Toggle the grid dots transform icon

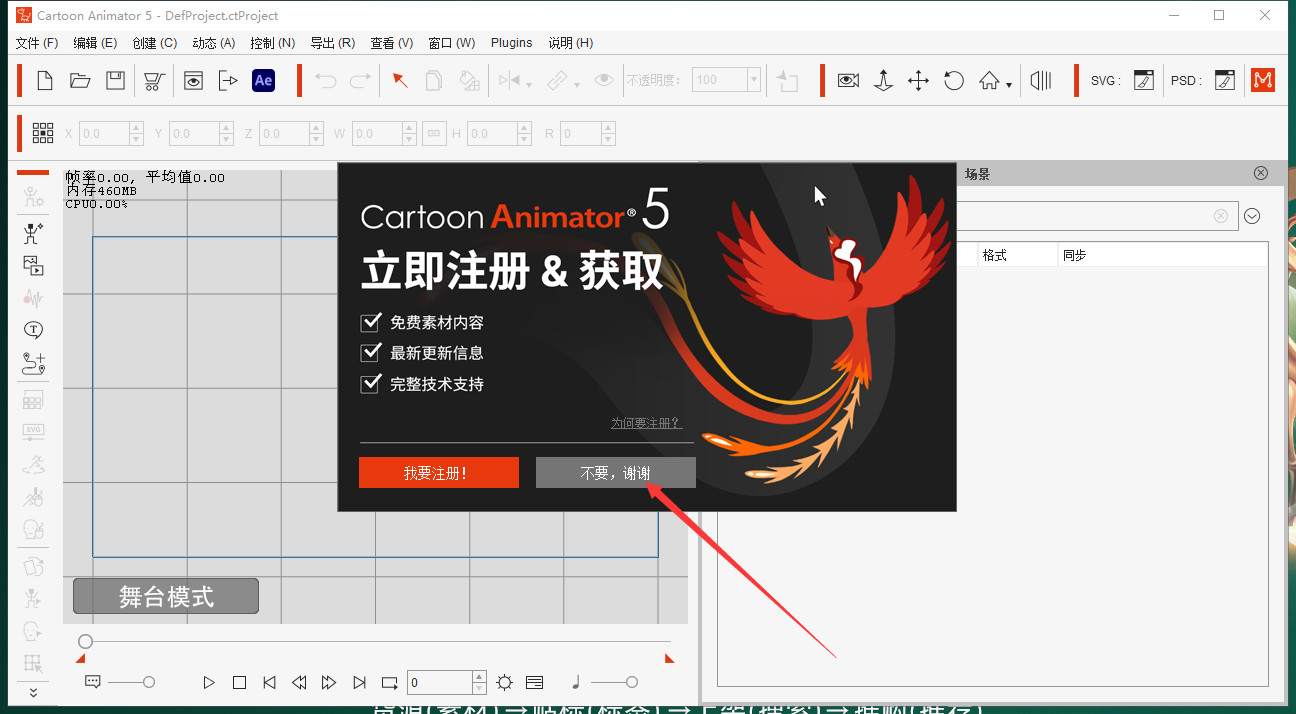point(43,133)
